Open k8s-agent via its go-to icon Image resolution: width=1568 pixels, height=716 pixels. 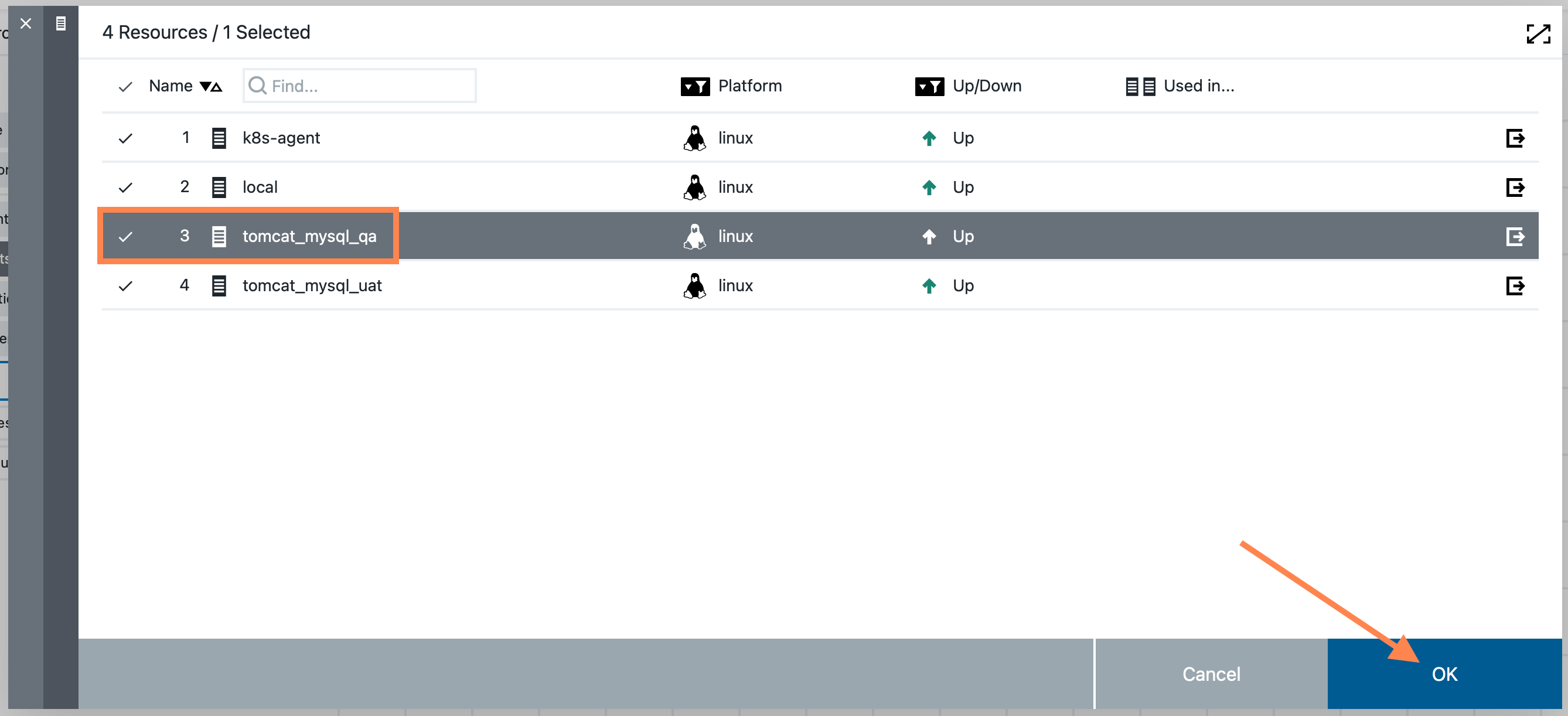click(1515, 138)
